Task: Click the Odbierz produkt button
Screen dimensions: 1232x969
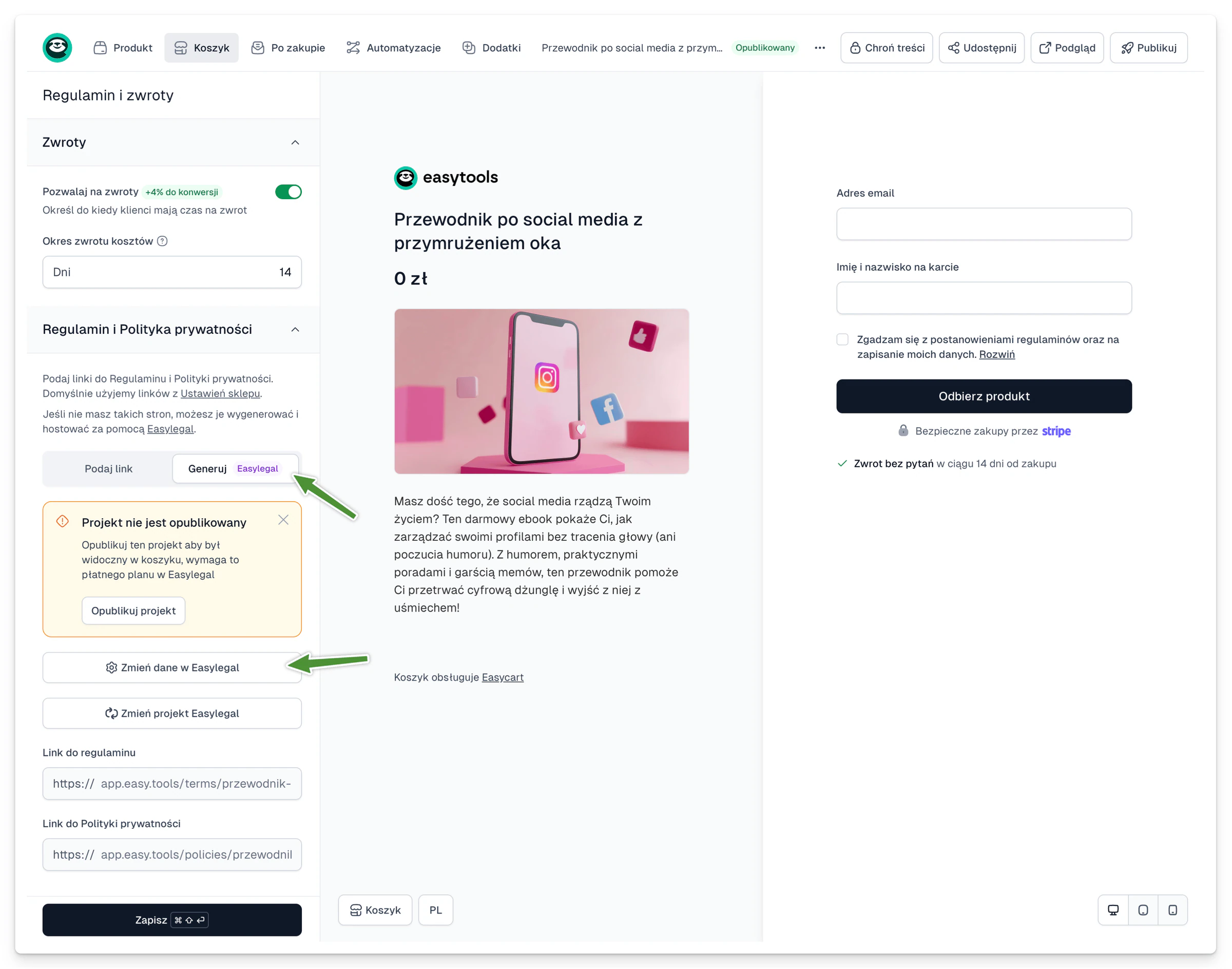Action: tap(984, 396)
